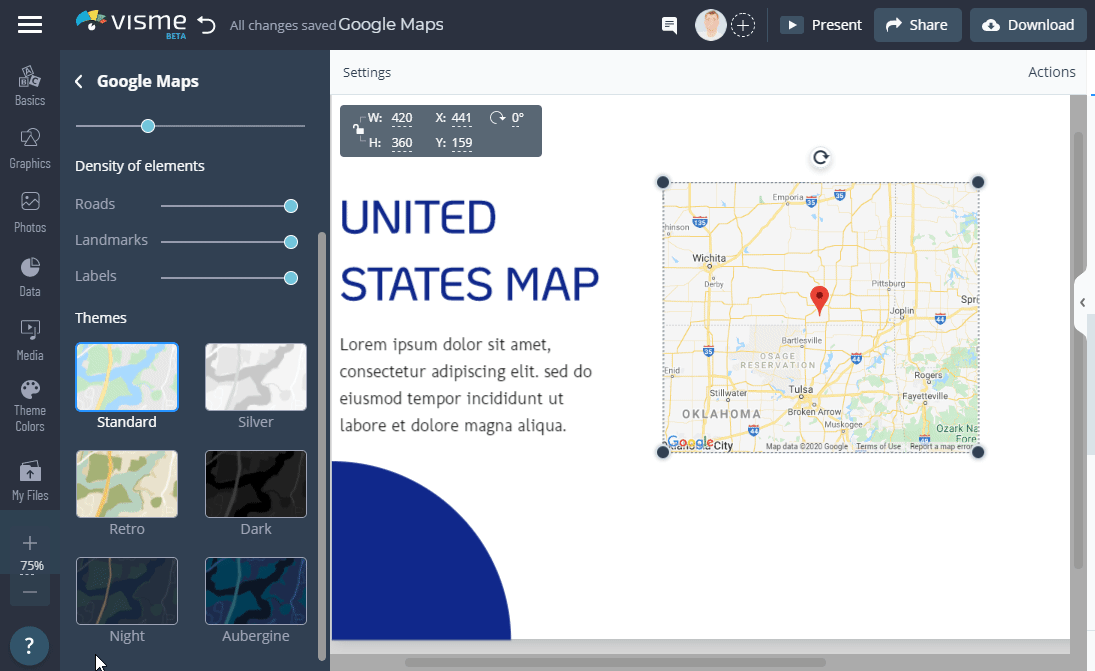Open the Data sidebar panel
The height and width of the screenshot is (671, 1095).
30,277
